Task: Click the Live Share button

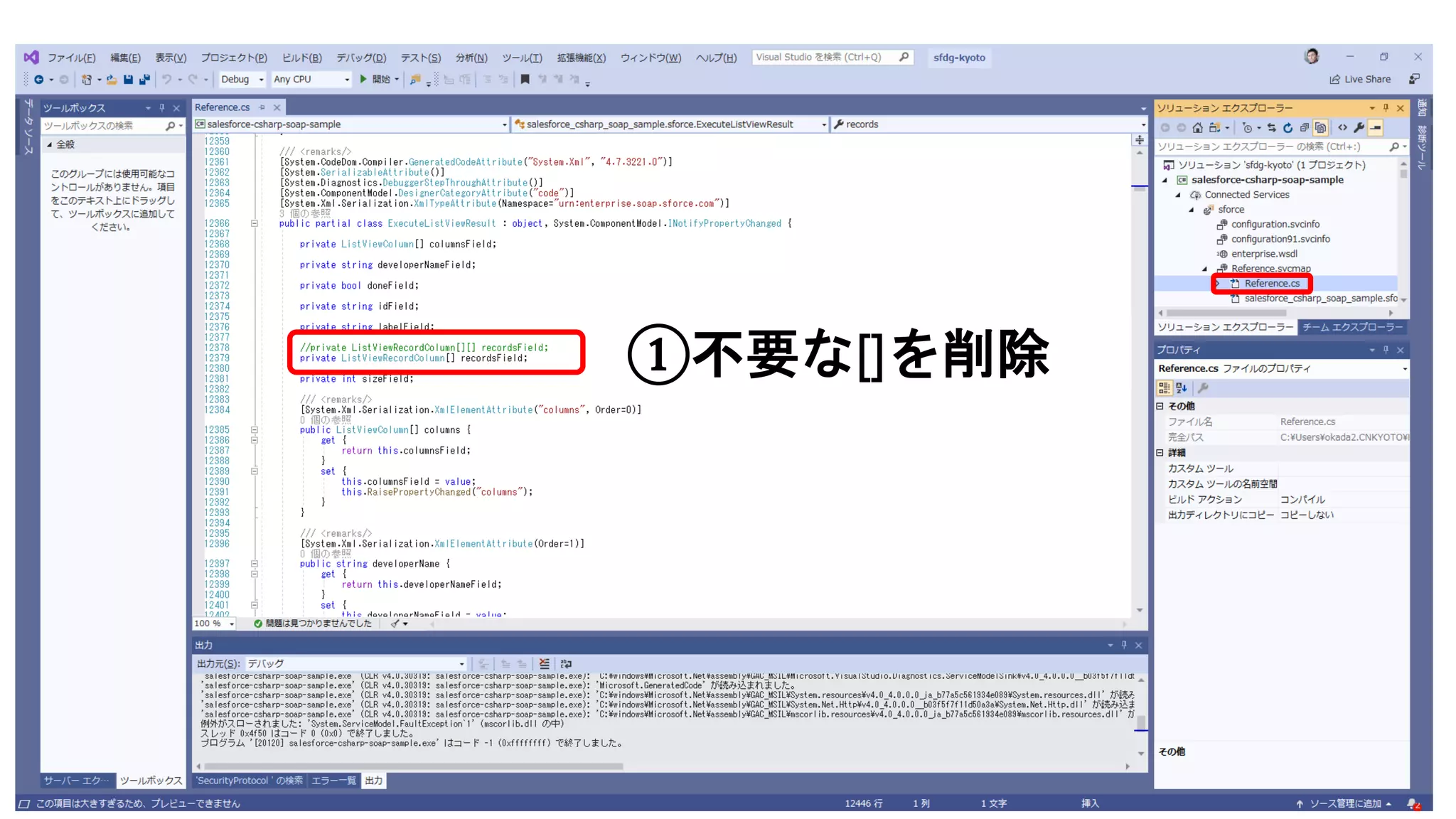Action: point(1360,80)
